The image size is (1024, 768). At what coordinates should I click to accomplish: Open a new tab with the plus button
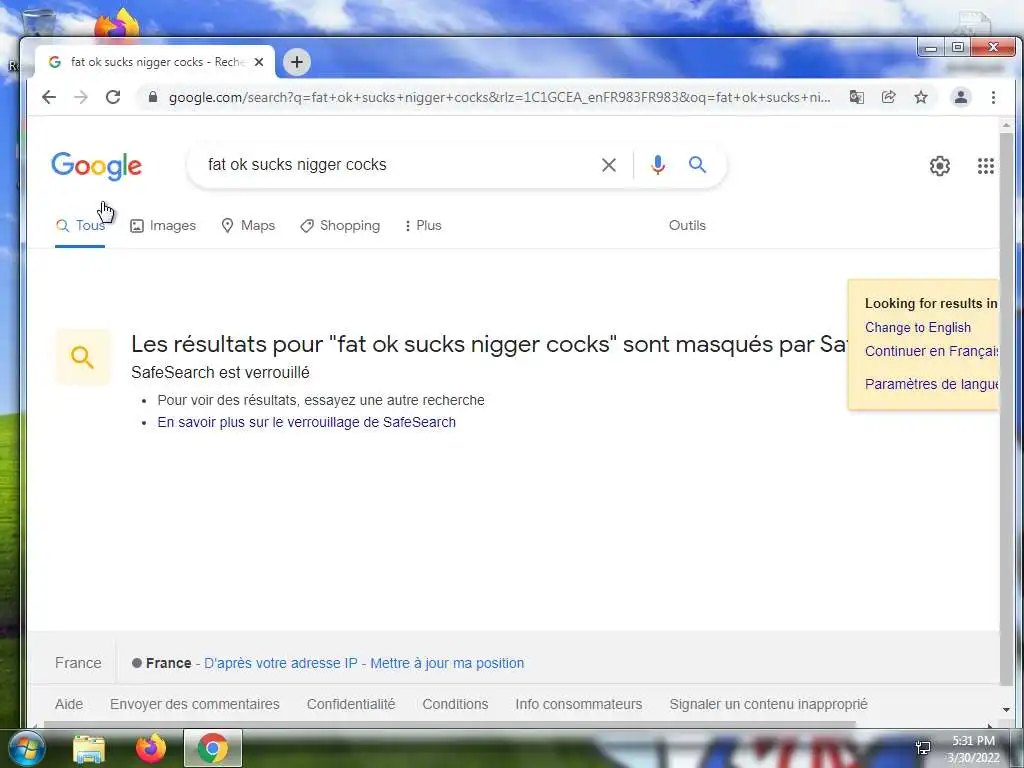(297, 62)
